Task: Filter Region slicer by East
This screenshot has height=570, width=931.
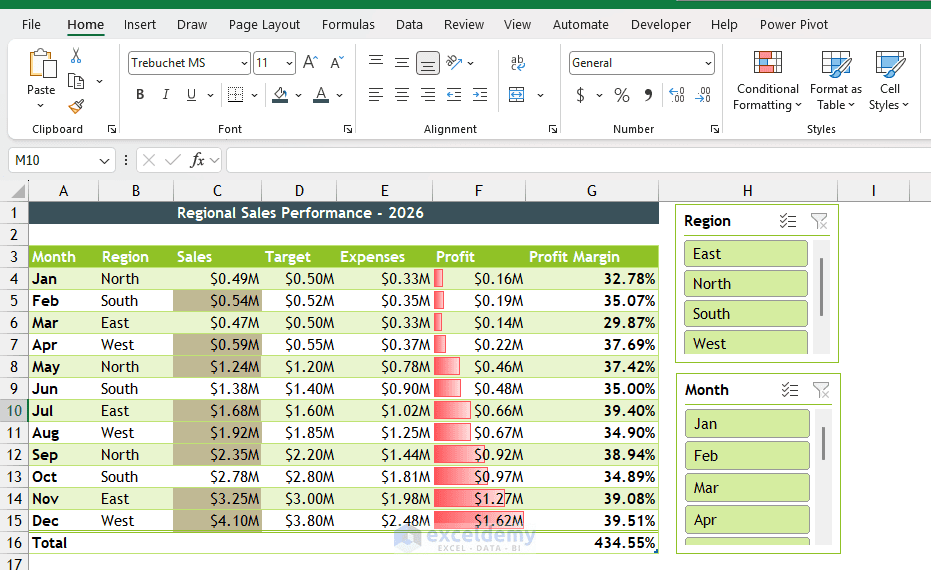Action: (x=746, y=254)
